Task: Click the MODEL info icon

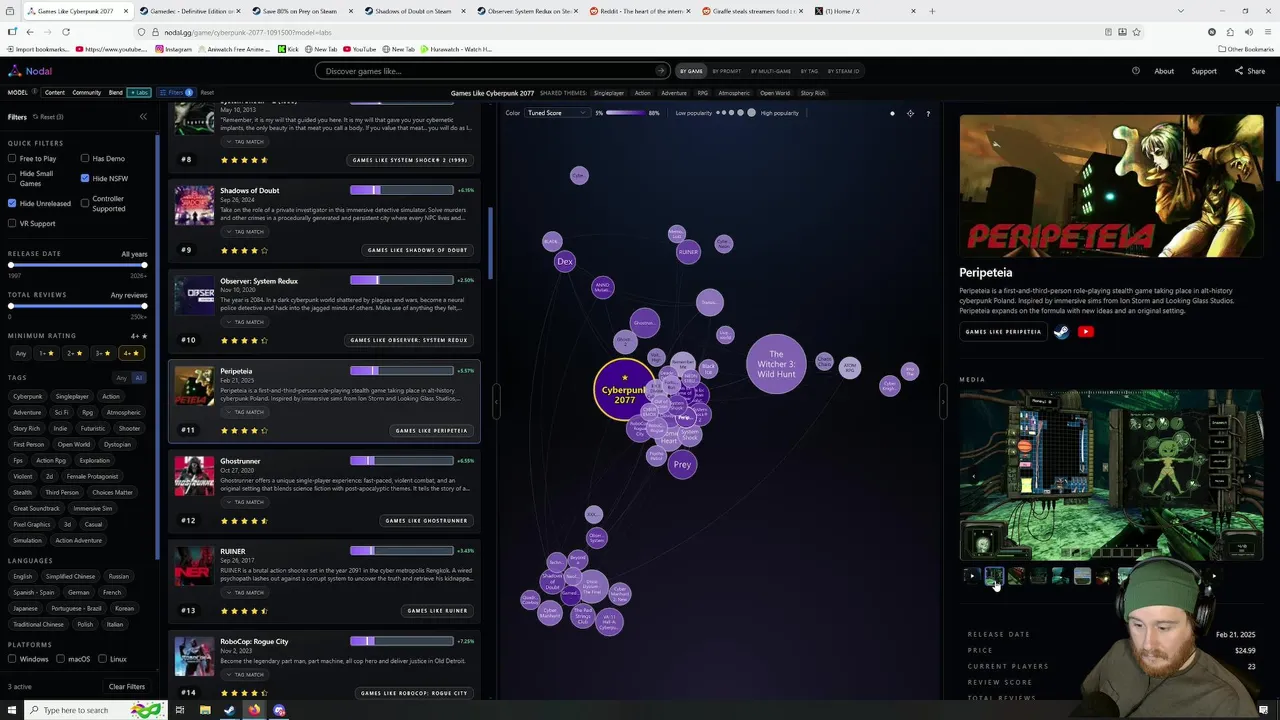Action: point(34,92)
